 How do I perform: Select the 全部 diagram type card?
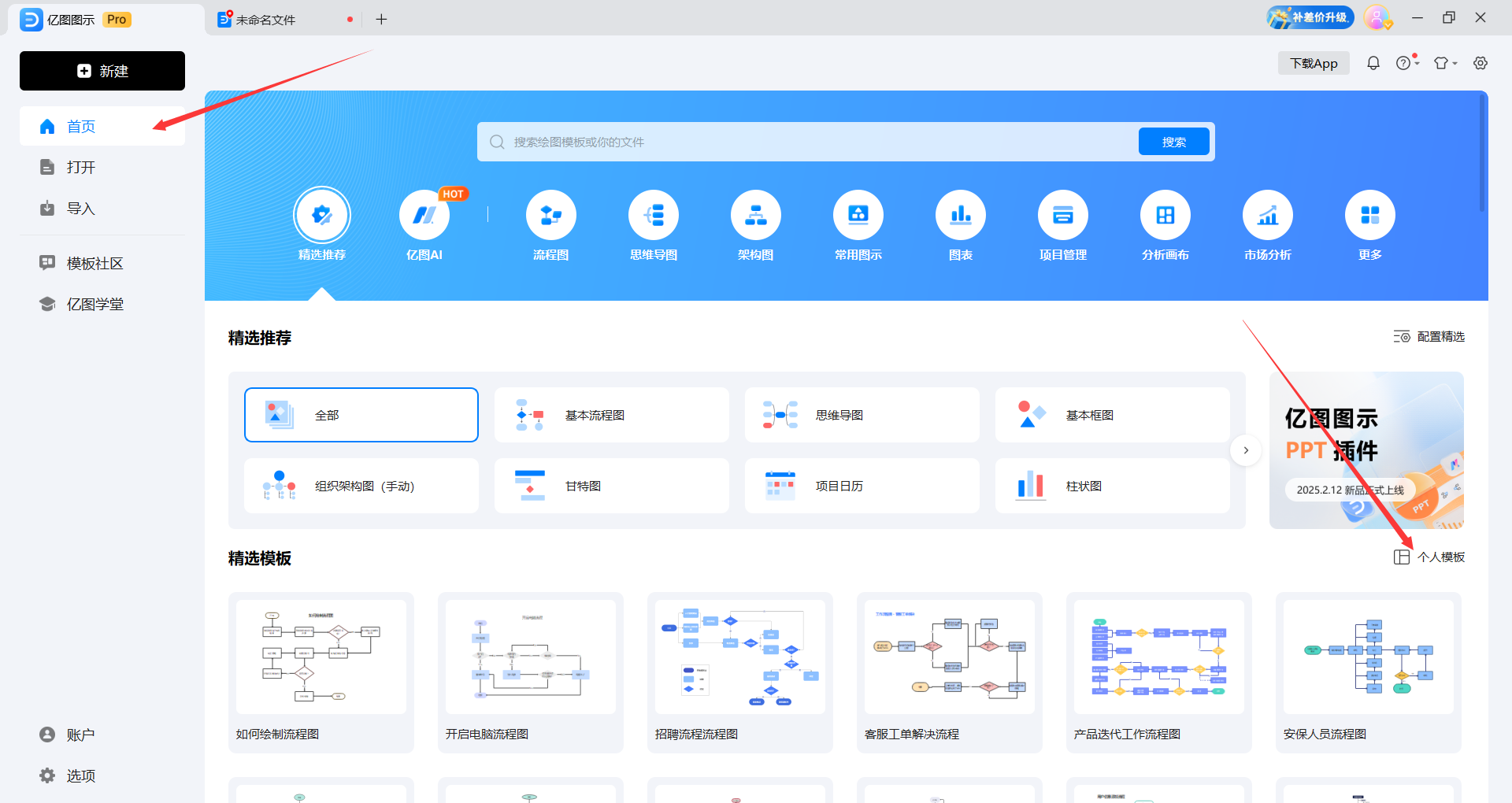(361, 415)
